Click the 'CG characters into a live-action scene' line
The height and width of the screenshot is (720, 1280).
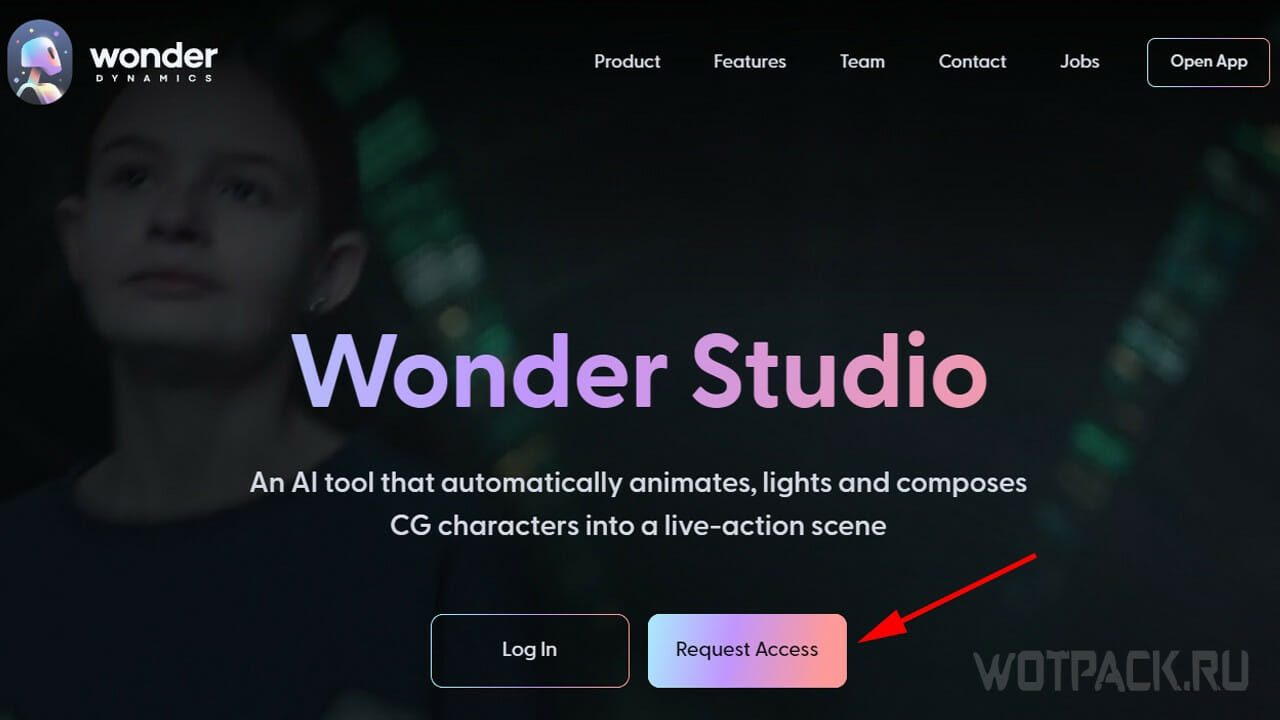point(638,525)
